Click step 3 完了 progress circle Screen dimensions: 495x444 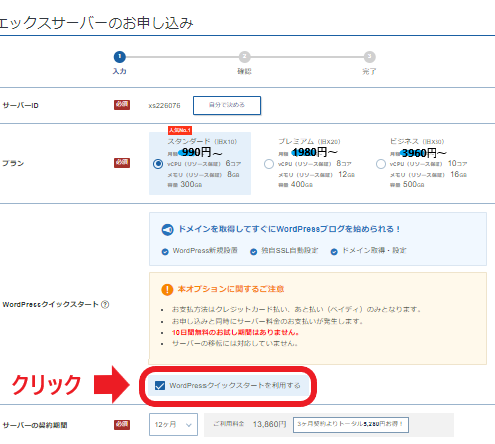(369, 57)
